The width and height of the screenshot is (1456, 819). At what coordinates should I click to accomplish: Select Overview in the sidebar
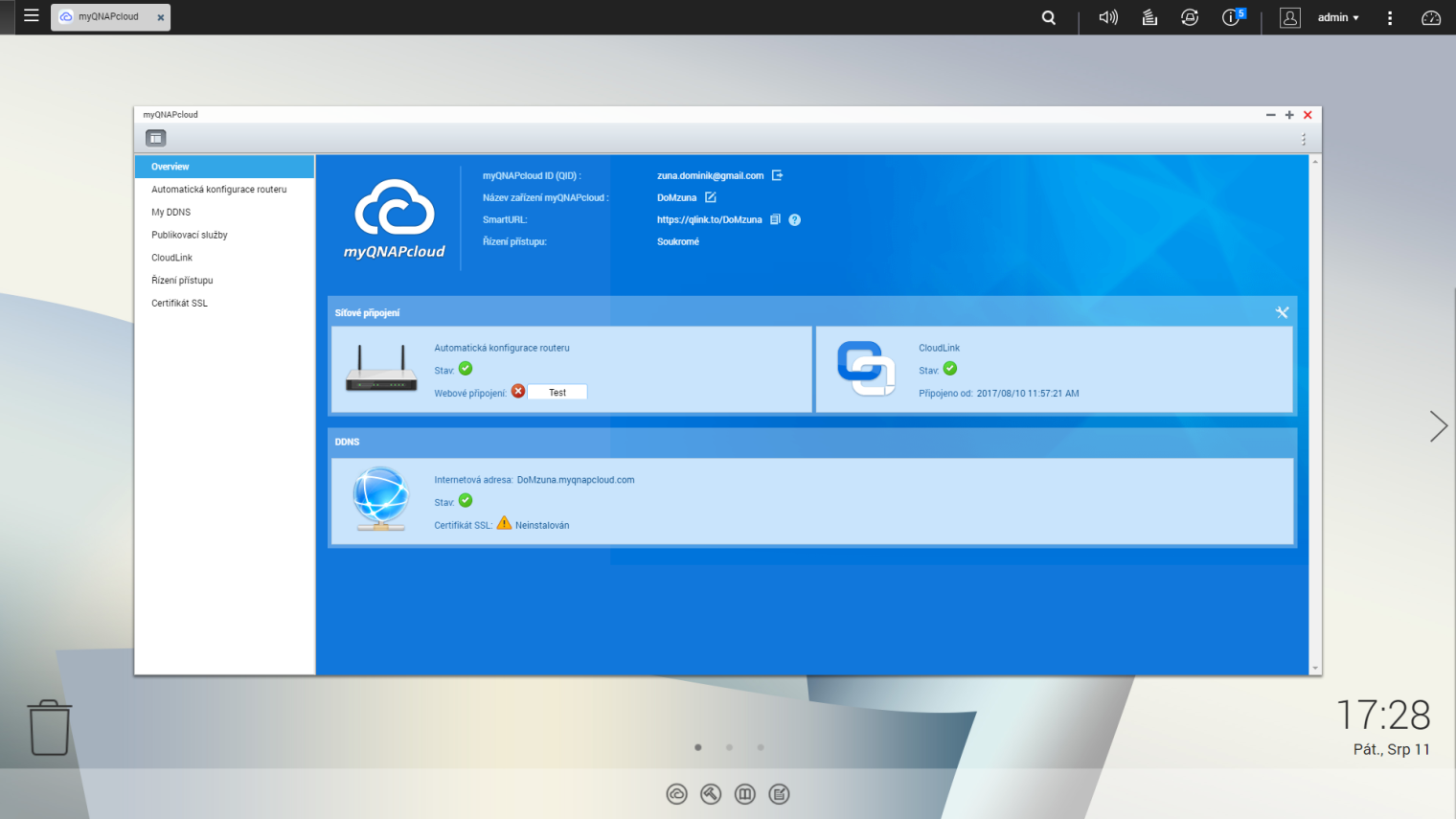pyautogui.click(x=224, y=167)
